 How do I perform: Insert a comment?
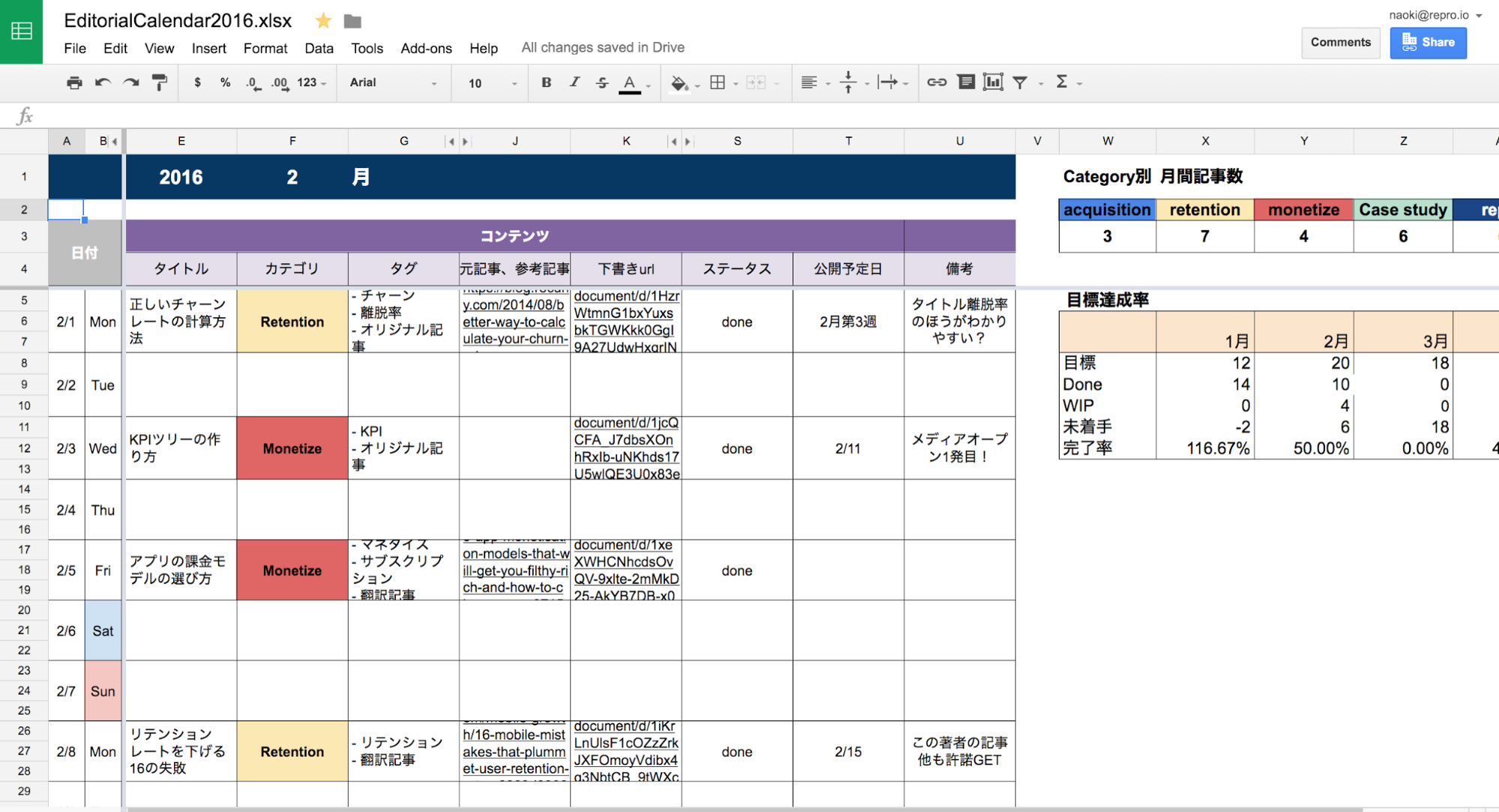coord(967,82)
